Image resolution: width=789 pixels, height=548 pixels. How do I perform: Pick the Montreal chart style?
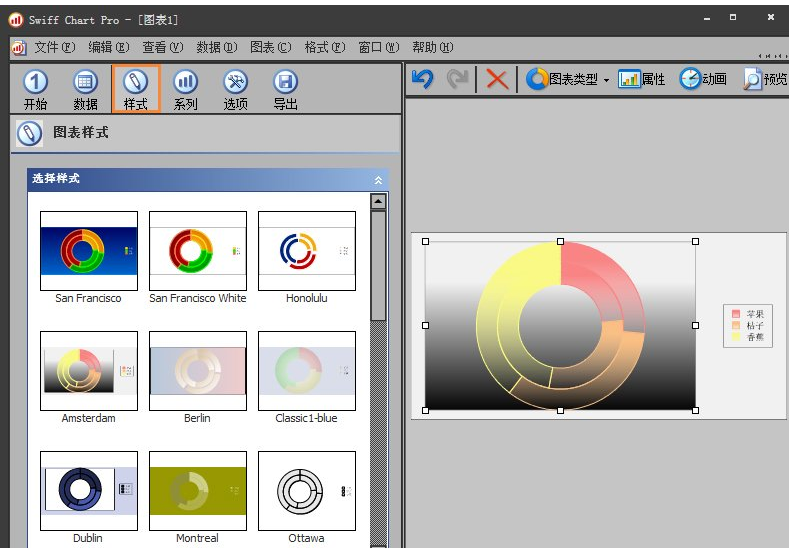point(197,491)
